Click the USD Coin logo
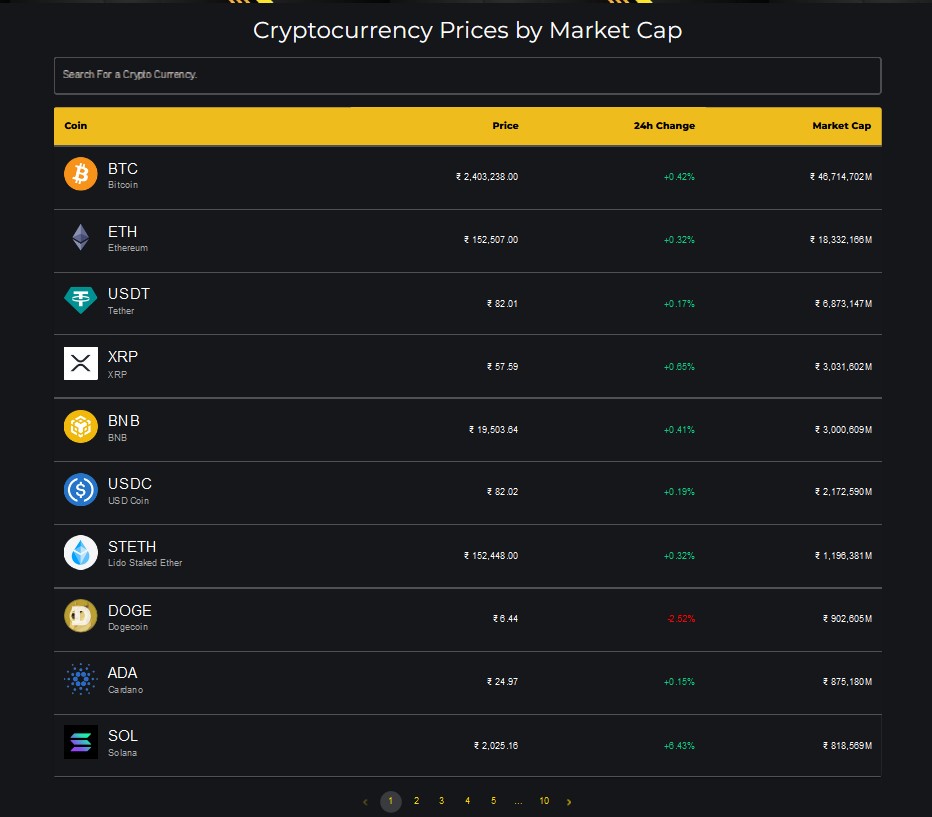 point(81,490)
